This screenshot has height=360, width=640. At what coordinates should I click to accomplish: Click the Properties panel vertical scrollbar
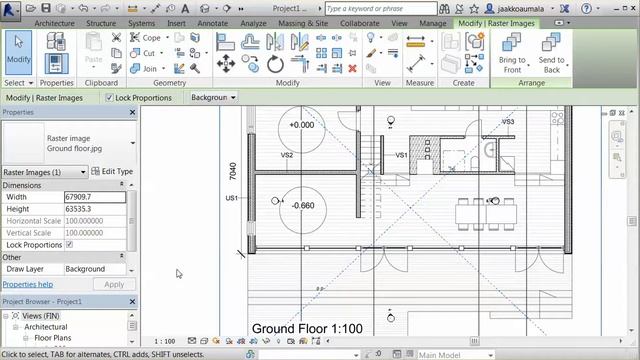coord(131,221)
